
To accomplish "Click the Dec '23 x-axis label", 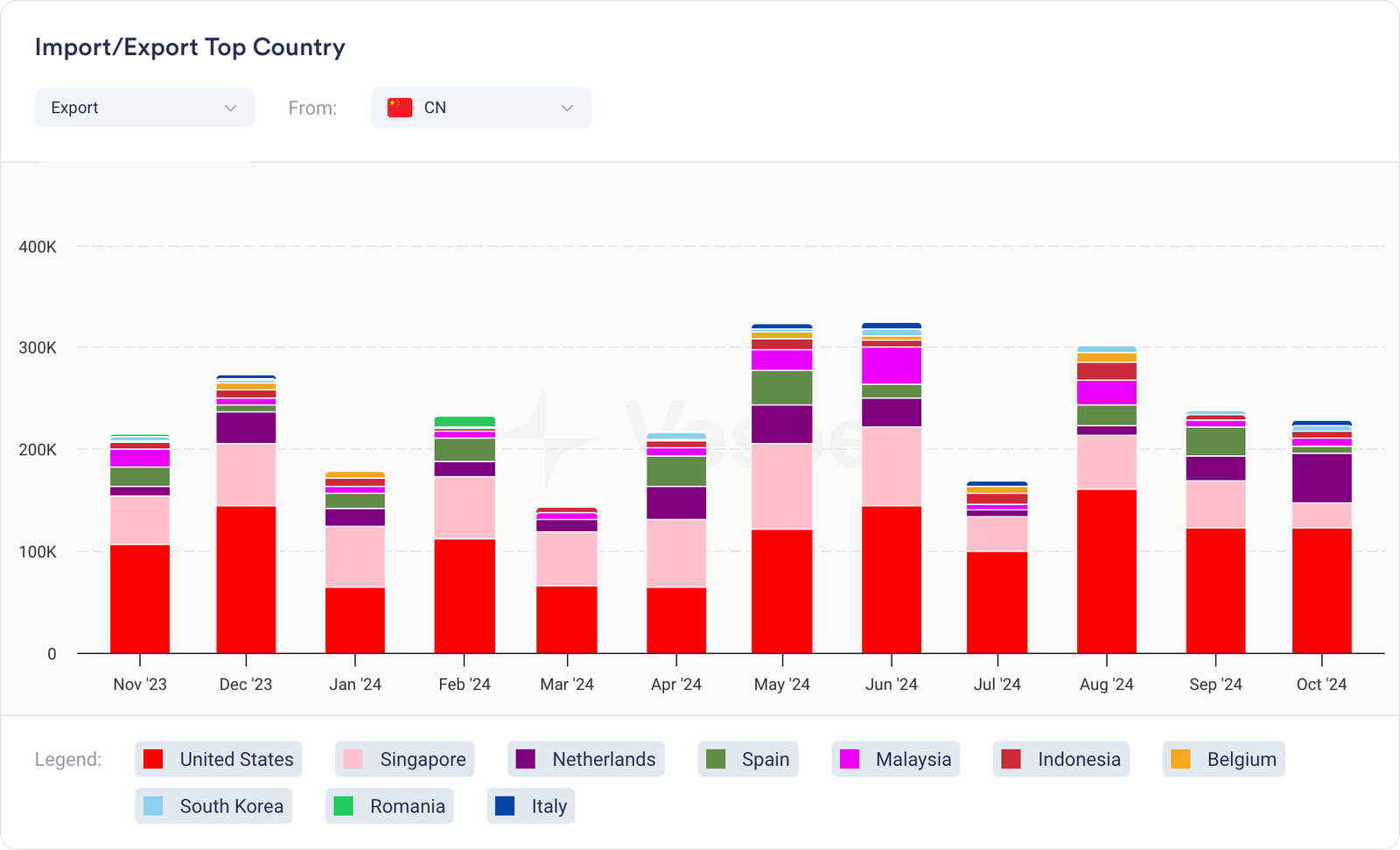I will [x=246, y=685].
